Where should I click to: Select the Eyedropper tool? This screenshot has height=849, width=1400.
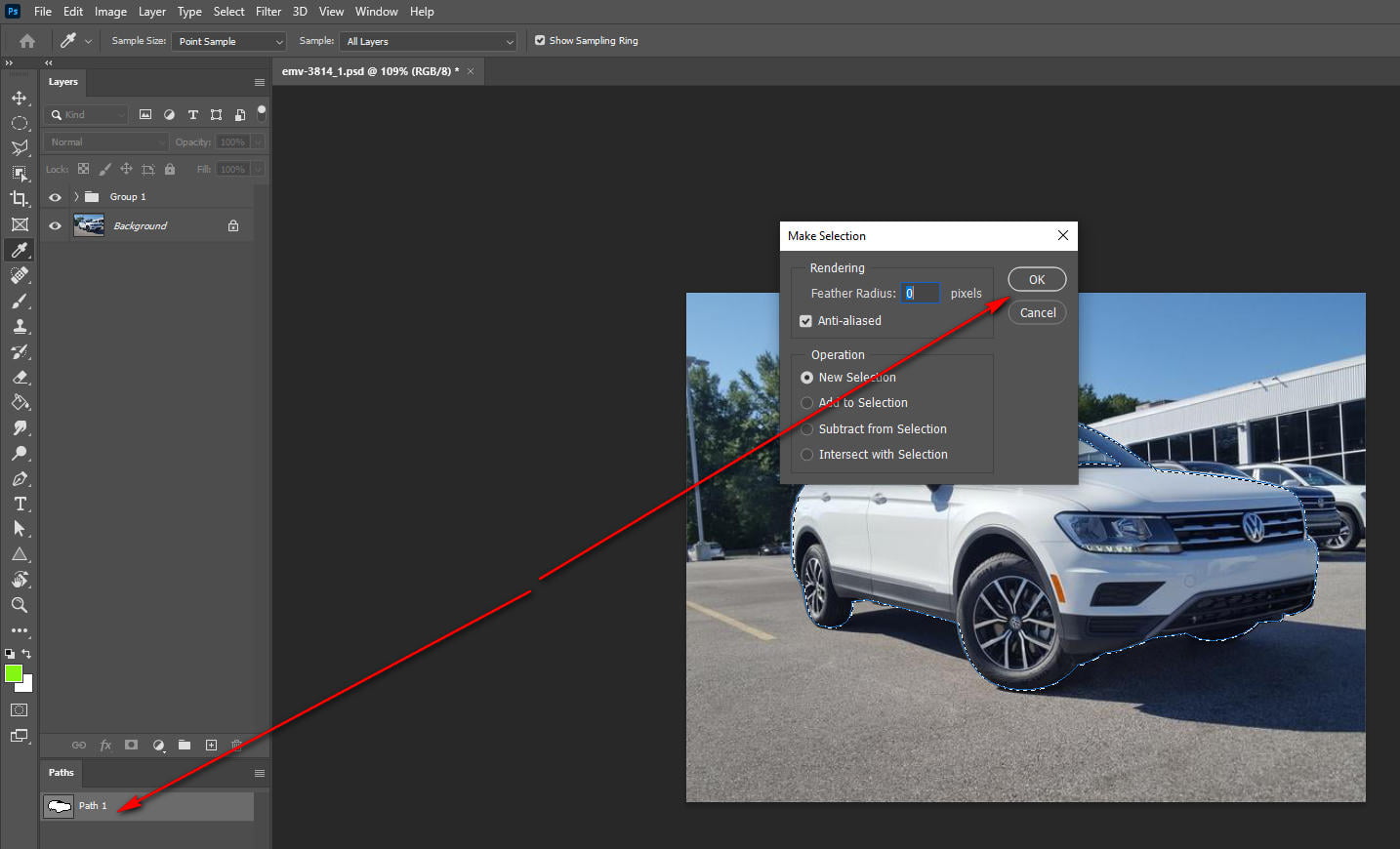coord(20,250)
